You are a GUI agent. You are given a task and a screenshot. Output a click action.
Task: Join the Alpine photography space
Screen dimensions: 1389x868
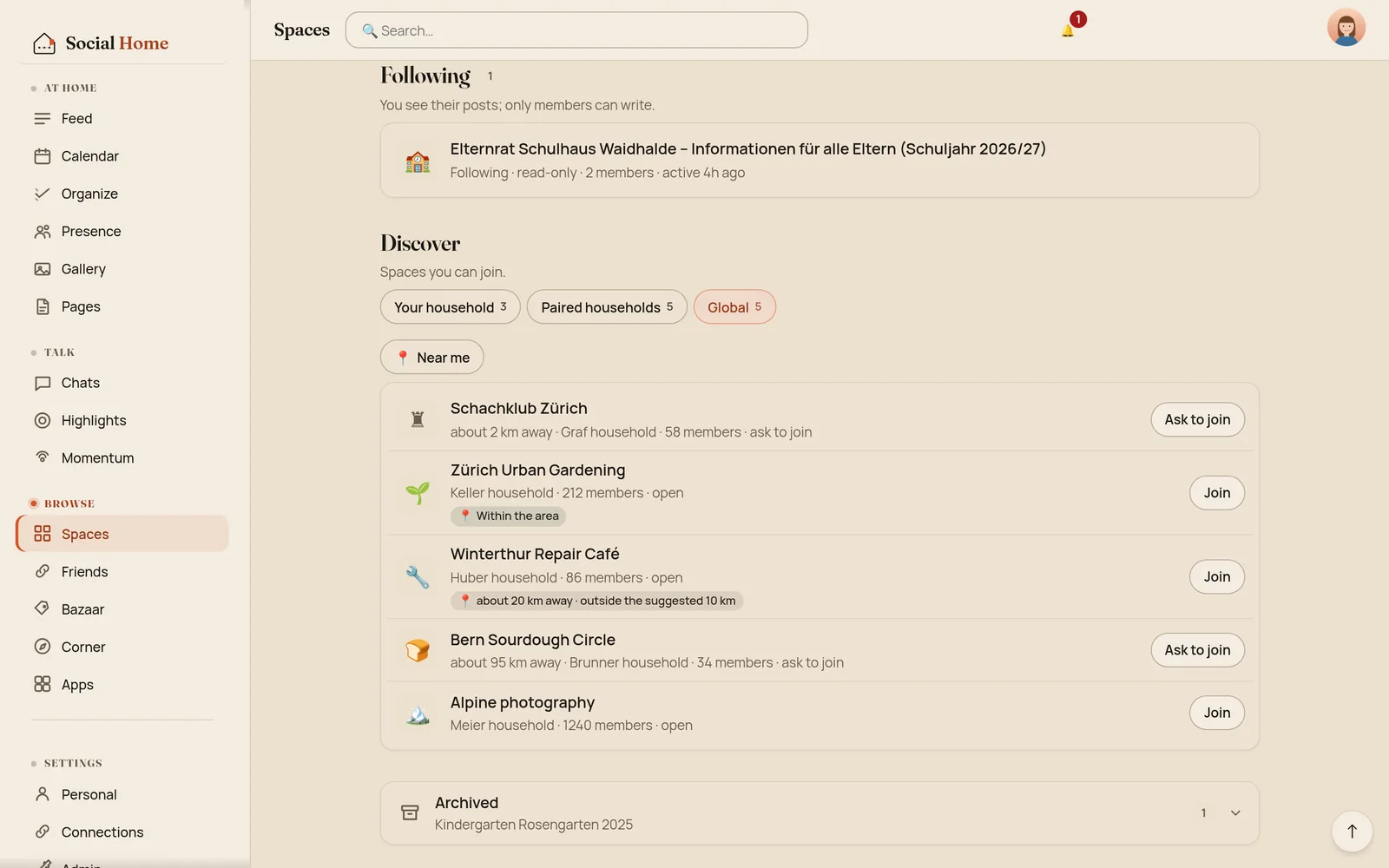point(1216,713)
